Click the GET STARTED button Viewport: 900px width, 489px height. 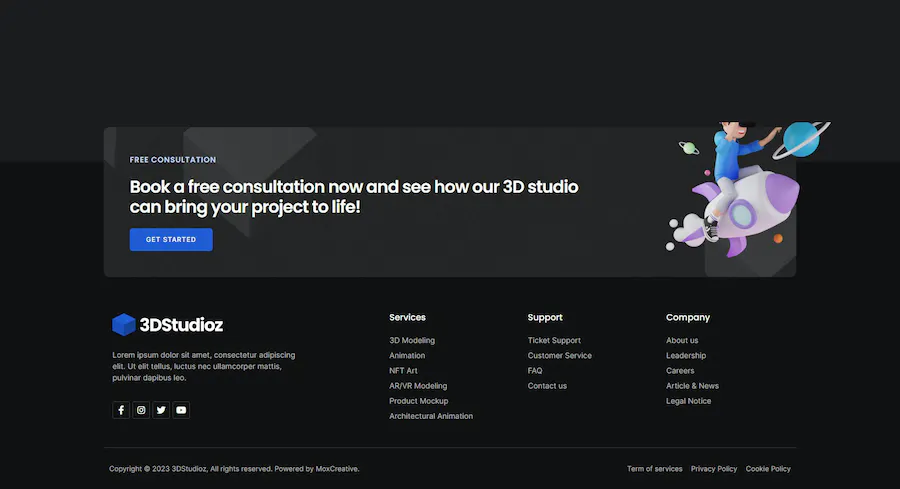pyautogui.click(x=171, y=239)
